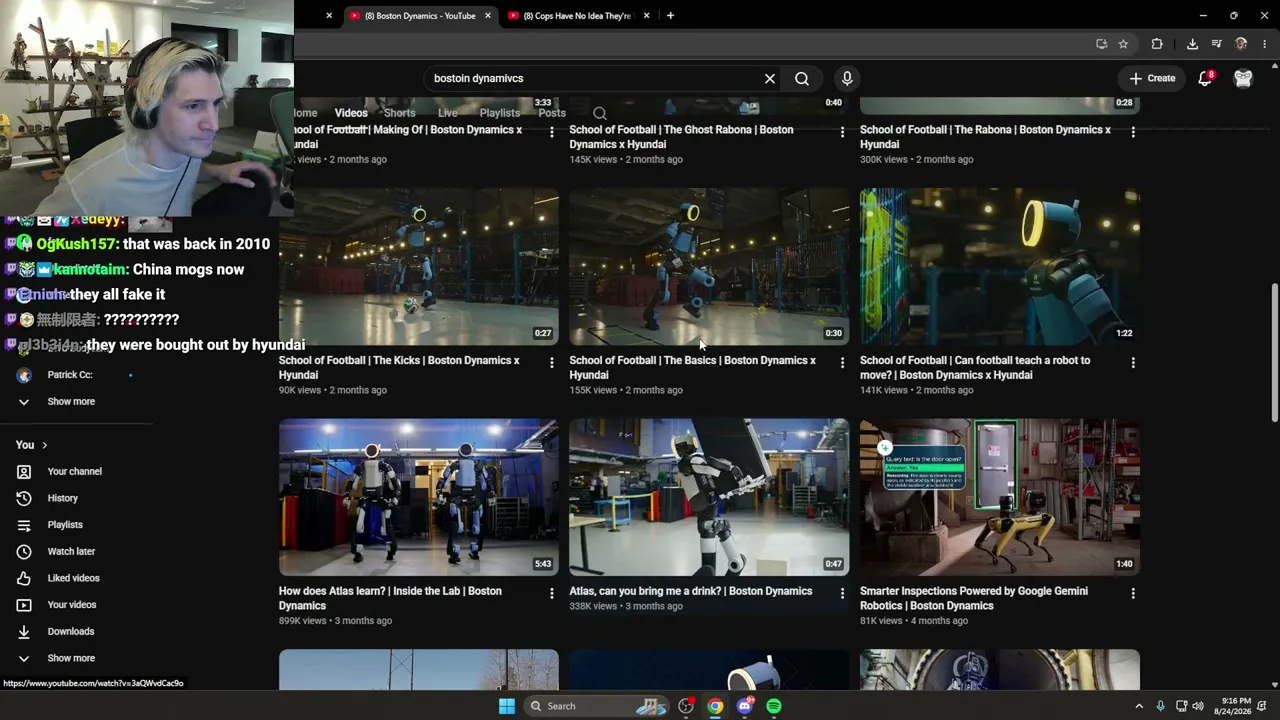Play Smarter Inspections Gemini Robotics thumbnail
This screenshot has height=720, width=1280.
(x=1000, y=497)
